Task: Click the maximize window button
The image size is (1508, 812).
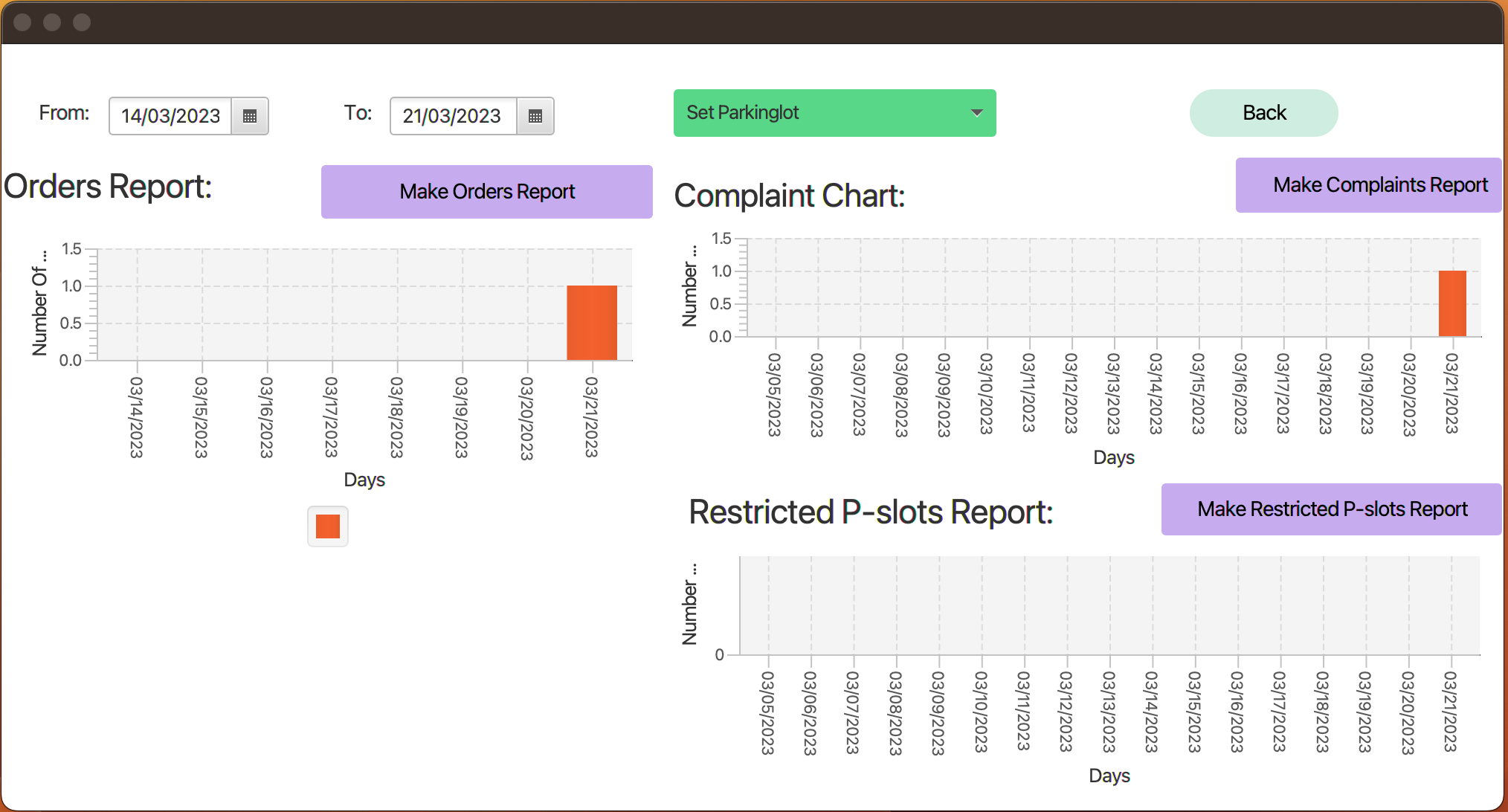Action: (82, 22)
